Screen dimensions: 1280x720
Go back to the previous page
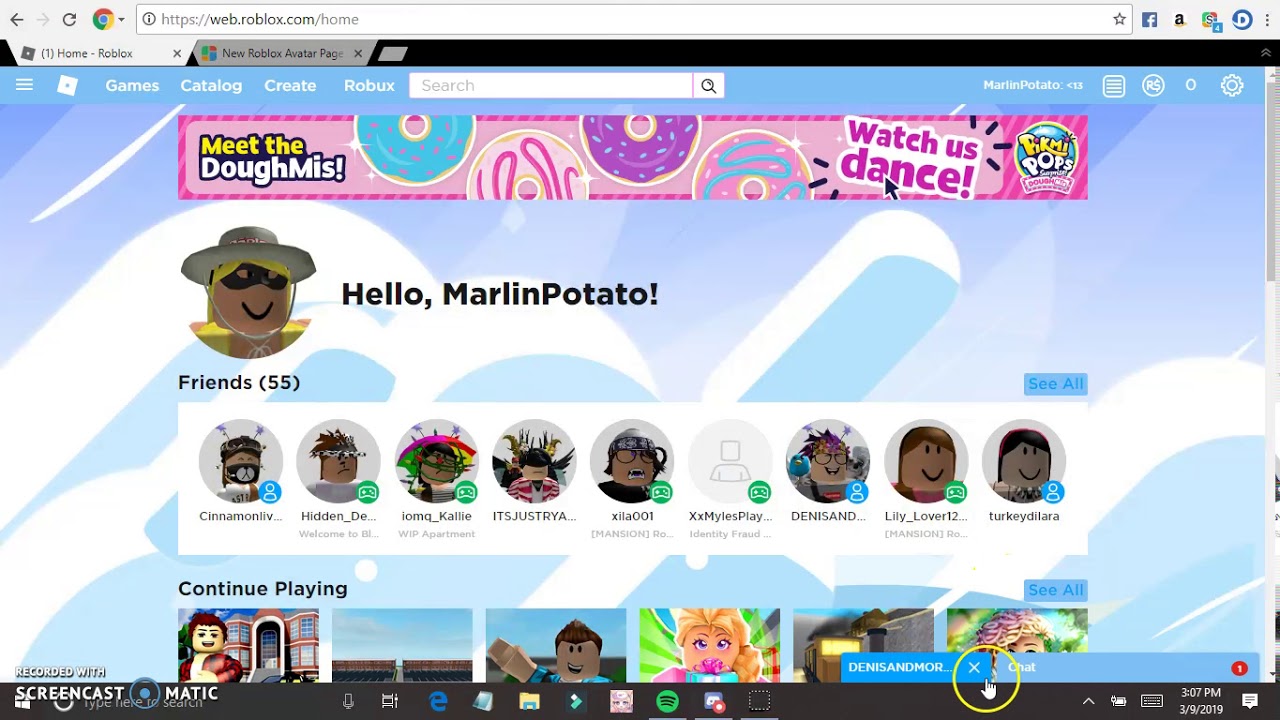16,19
